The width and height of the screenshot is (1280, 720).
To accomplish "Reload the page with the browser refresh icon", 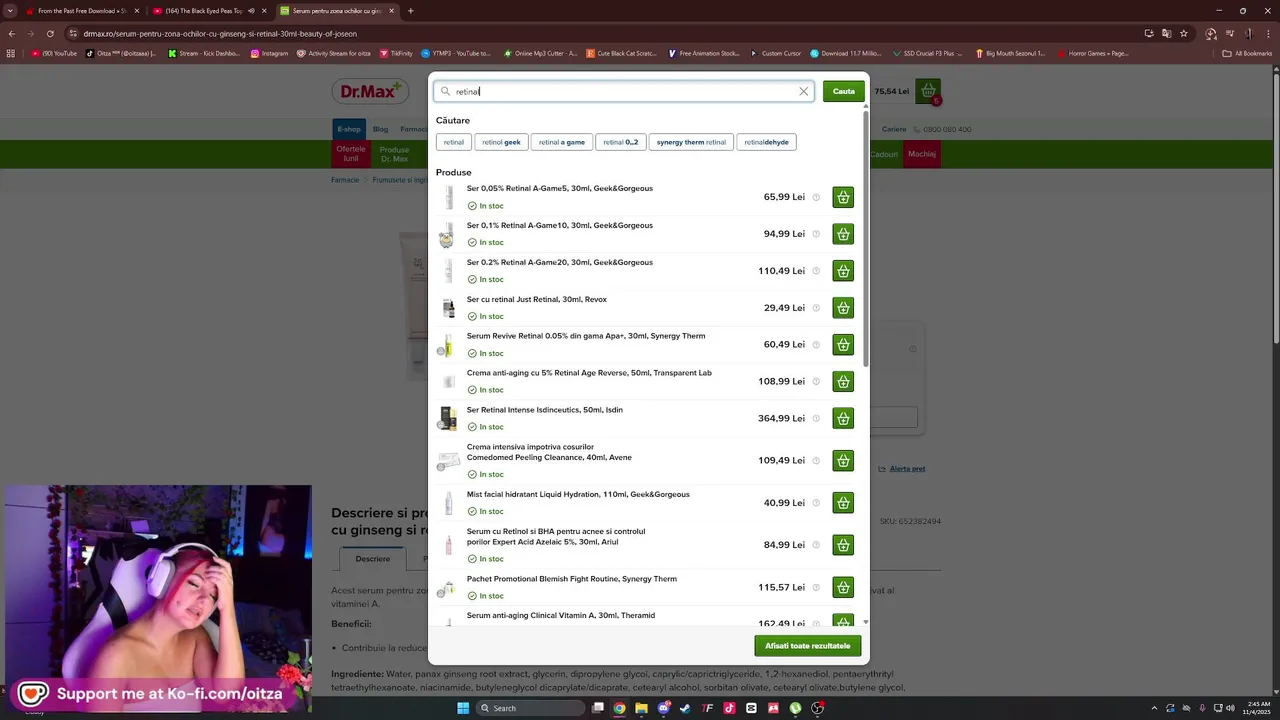I will point(50,33).
